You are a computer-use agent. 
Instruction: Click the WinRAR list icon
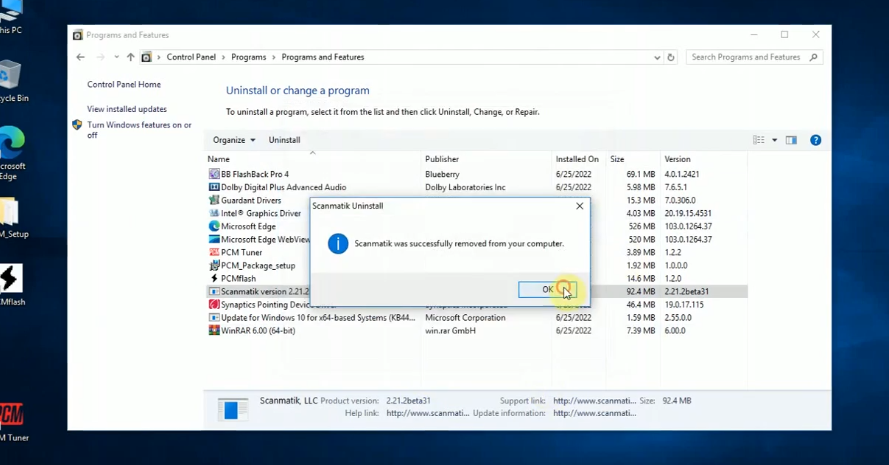click(x=214, y=331)
